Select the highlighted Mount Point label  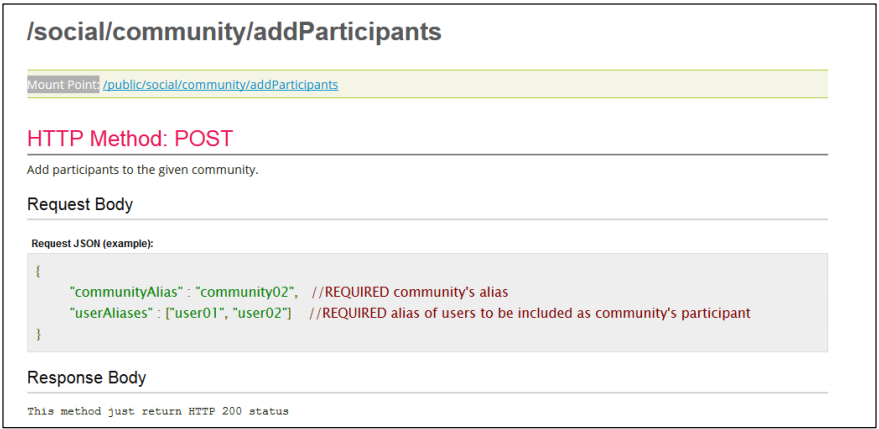coord(63,85)
